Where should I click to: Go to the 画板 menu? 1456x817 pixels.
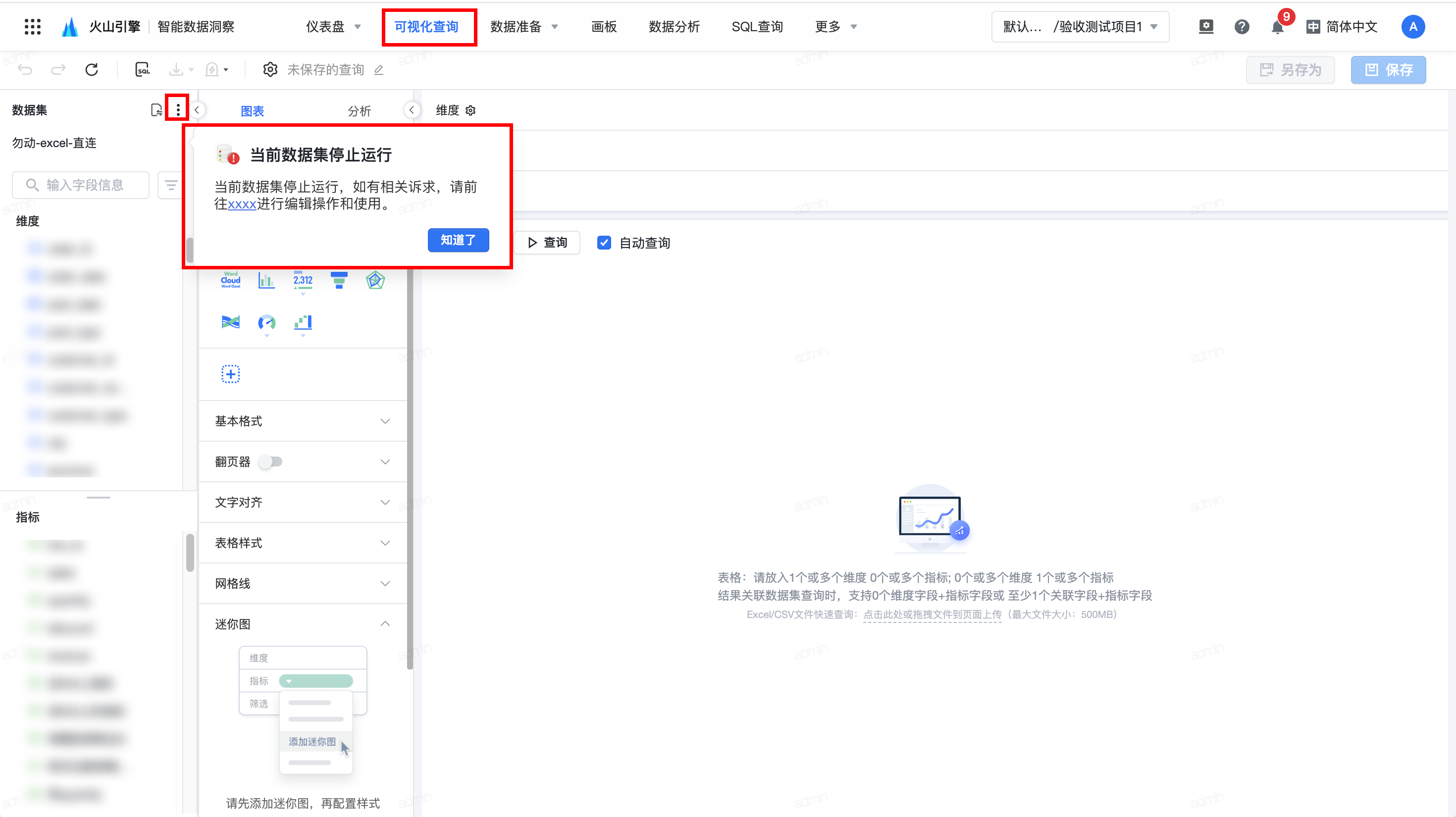tap(604, 27)
